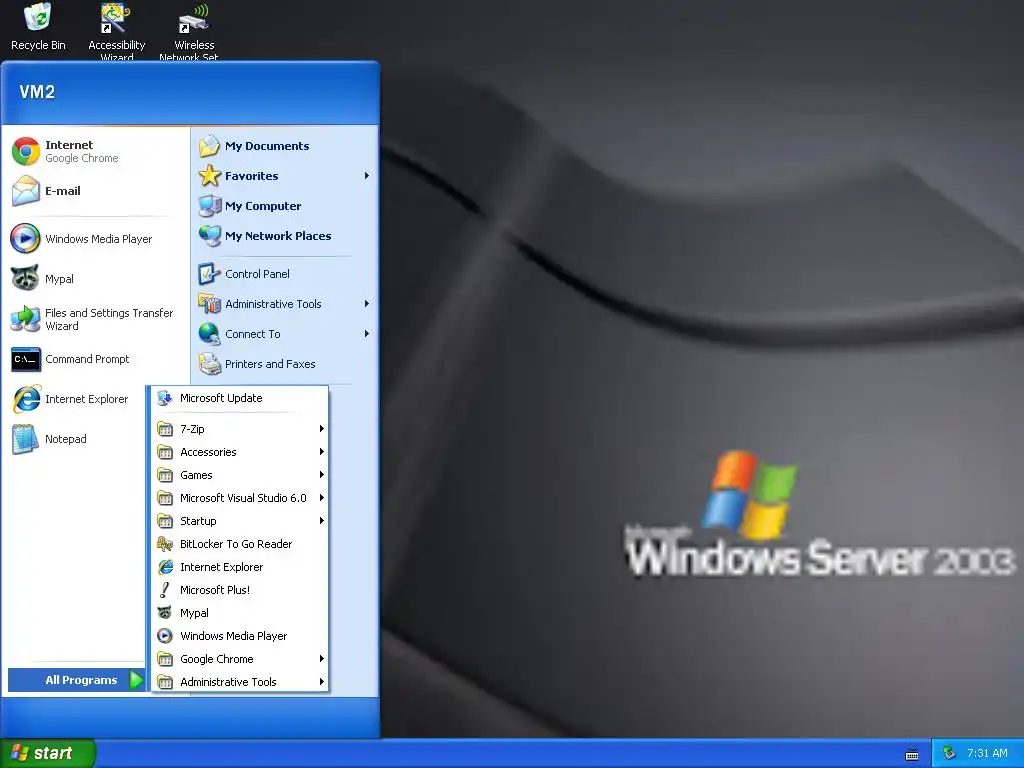
Task: Expand the Startup submenu arrow
Action: [x=321, y=520]
